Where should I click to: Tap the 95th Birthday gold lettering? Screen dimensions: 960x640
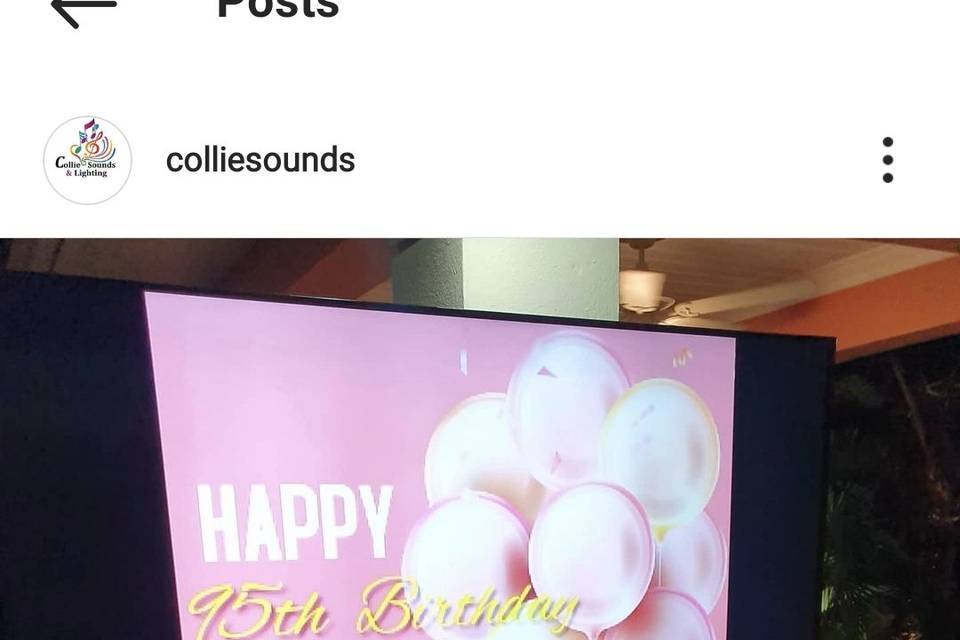coord(381,608)
